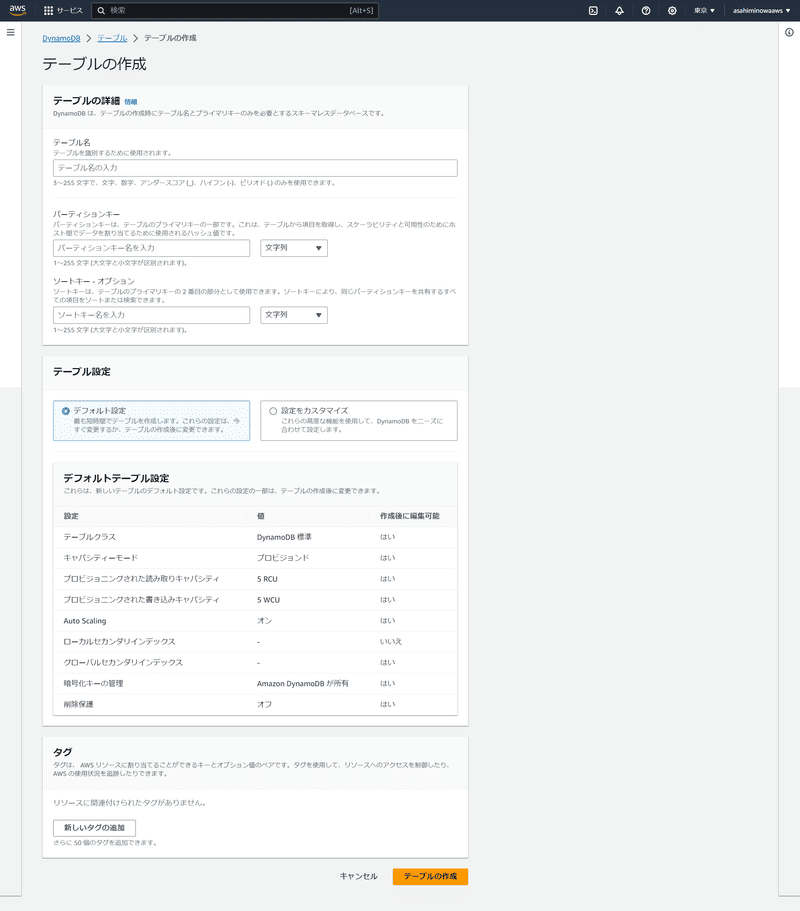Click the 値 column header
800x911 pixels.
click(261, 516)
